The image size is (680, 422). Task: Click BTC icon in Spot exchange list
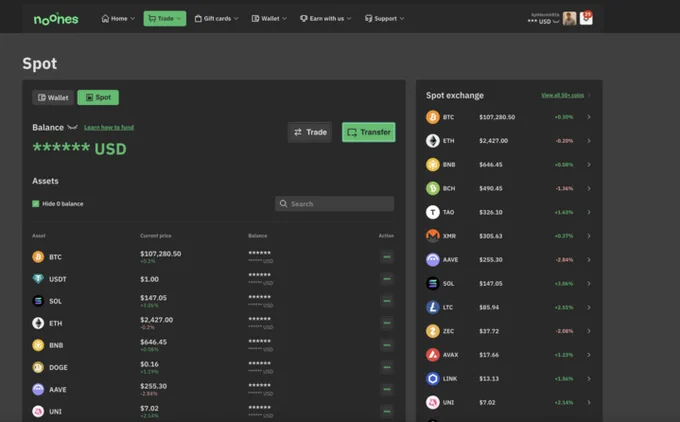(x=432, y=117)
